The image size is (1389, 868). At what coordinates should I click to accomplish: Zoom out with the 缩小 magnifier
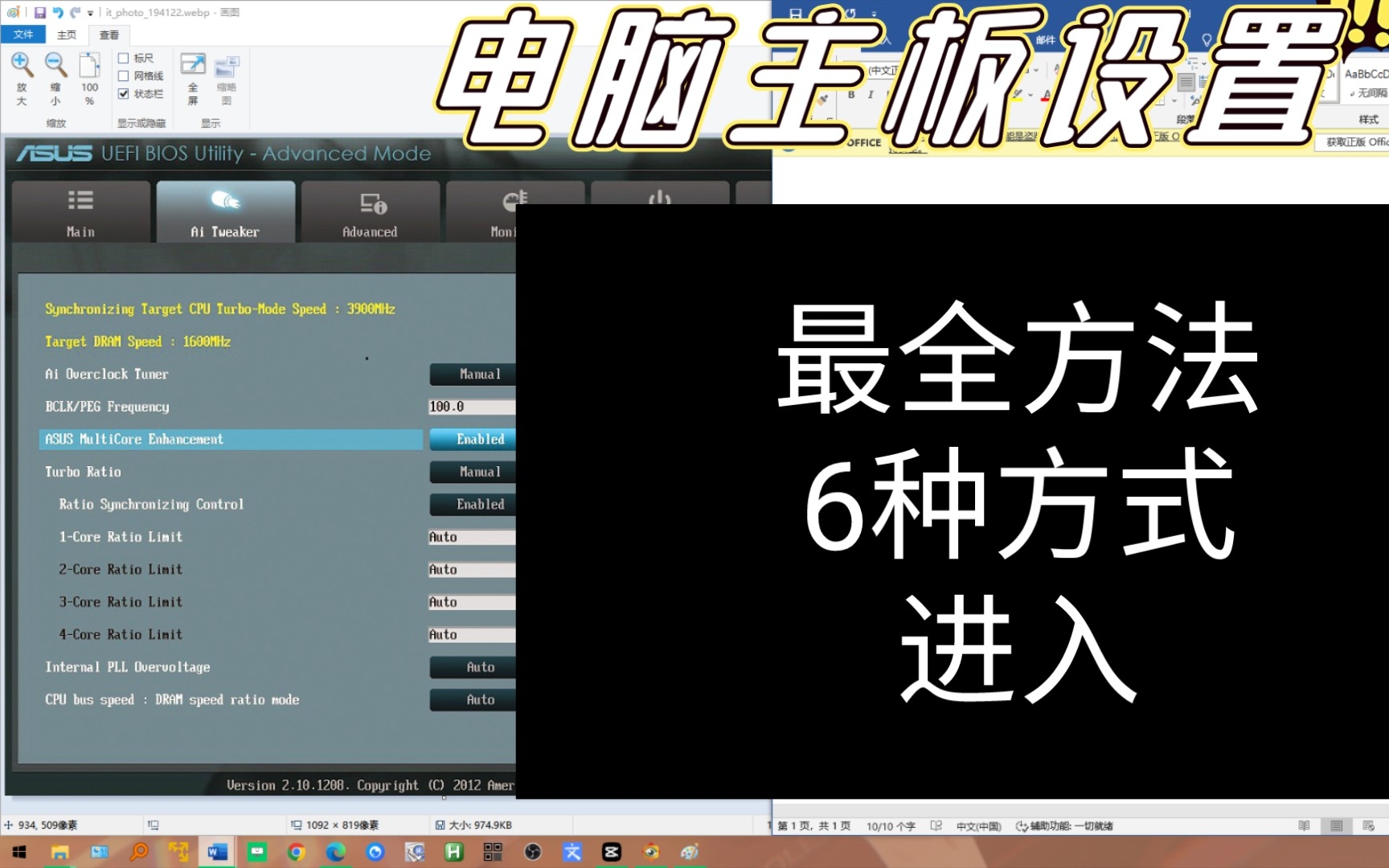click(55, 79)
